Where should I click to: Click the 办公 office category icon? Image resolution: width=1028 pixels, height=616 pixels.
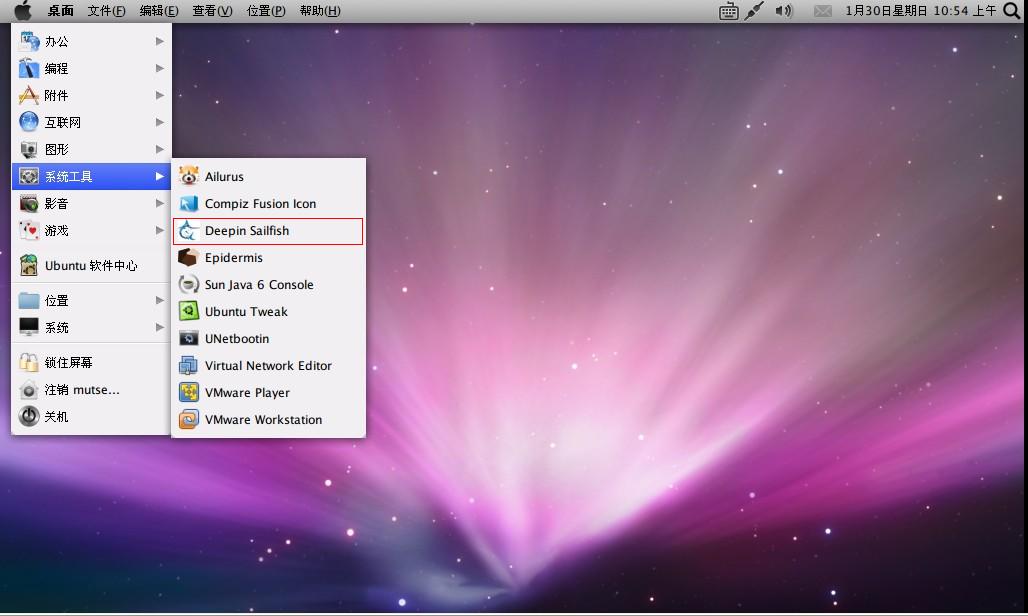tap(29, 41)
